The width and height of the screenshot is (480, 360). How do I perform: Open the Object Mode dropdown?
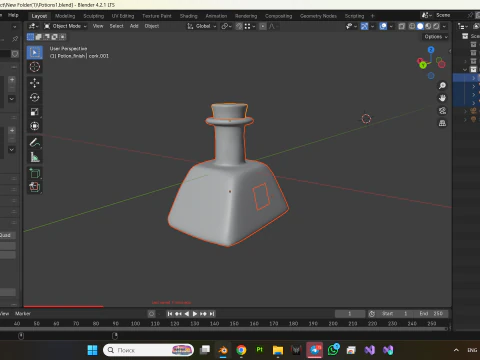click(x=65, y=26)
